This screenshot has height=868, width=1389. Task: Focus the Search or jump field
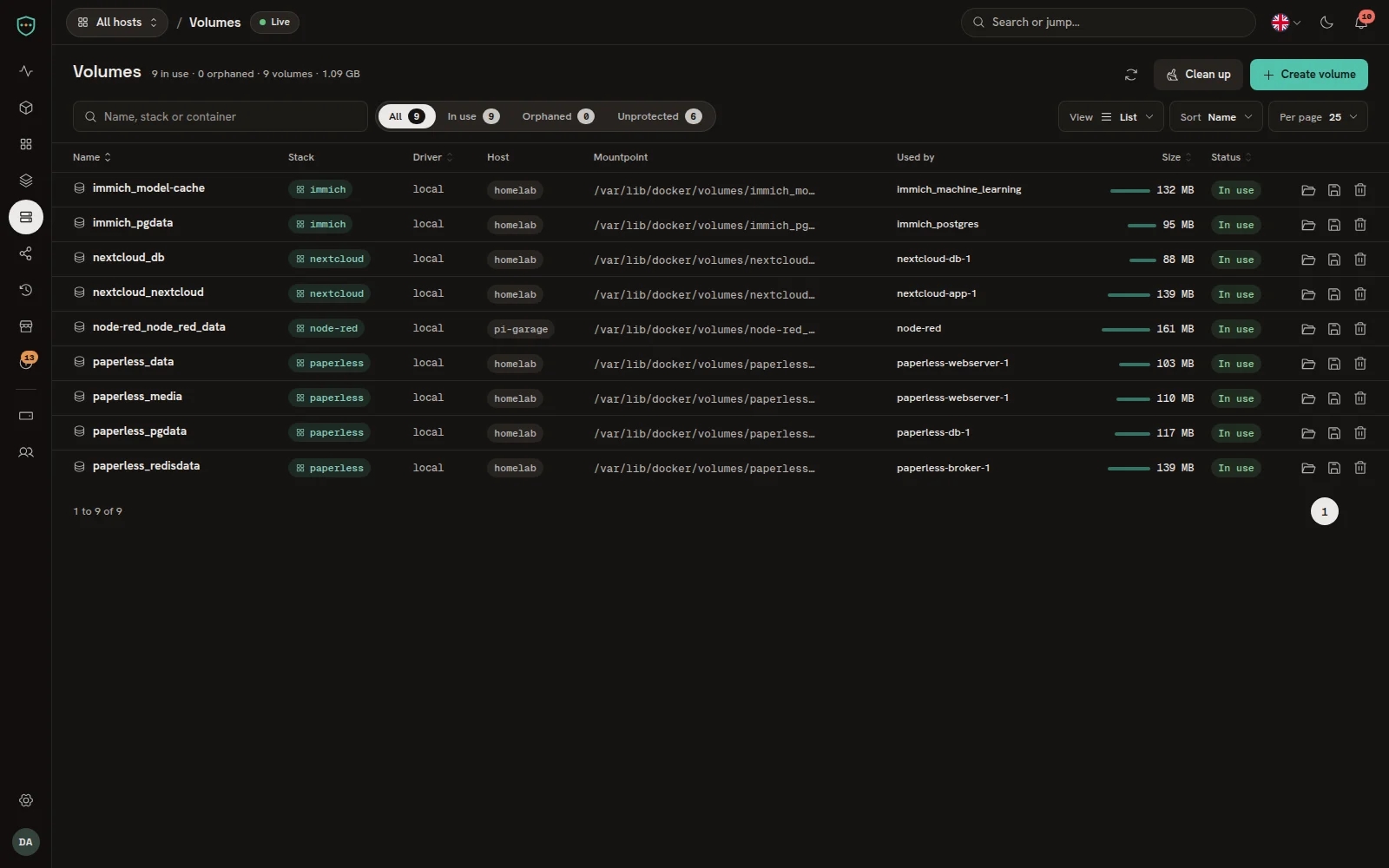pos(1109,23)
